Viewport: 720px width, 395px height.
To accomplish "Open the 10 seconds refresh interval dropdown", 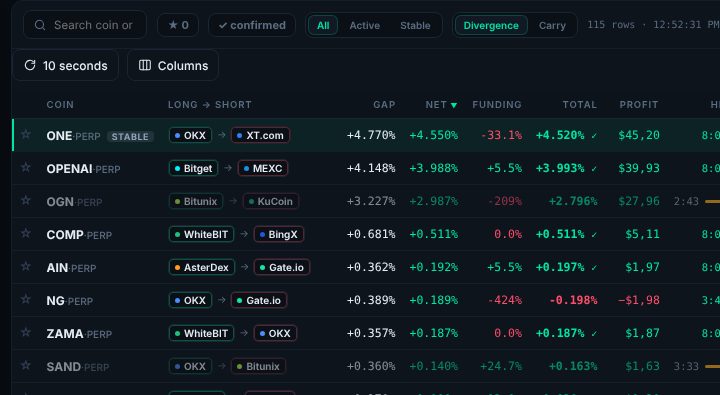I will pyautogui.click(x=66, y=65).
